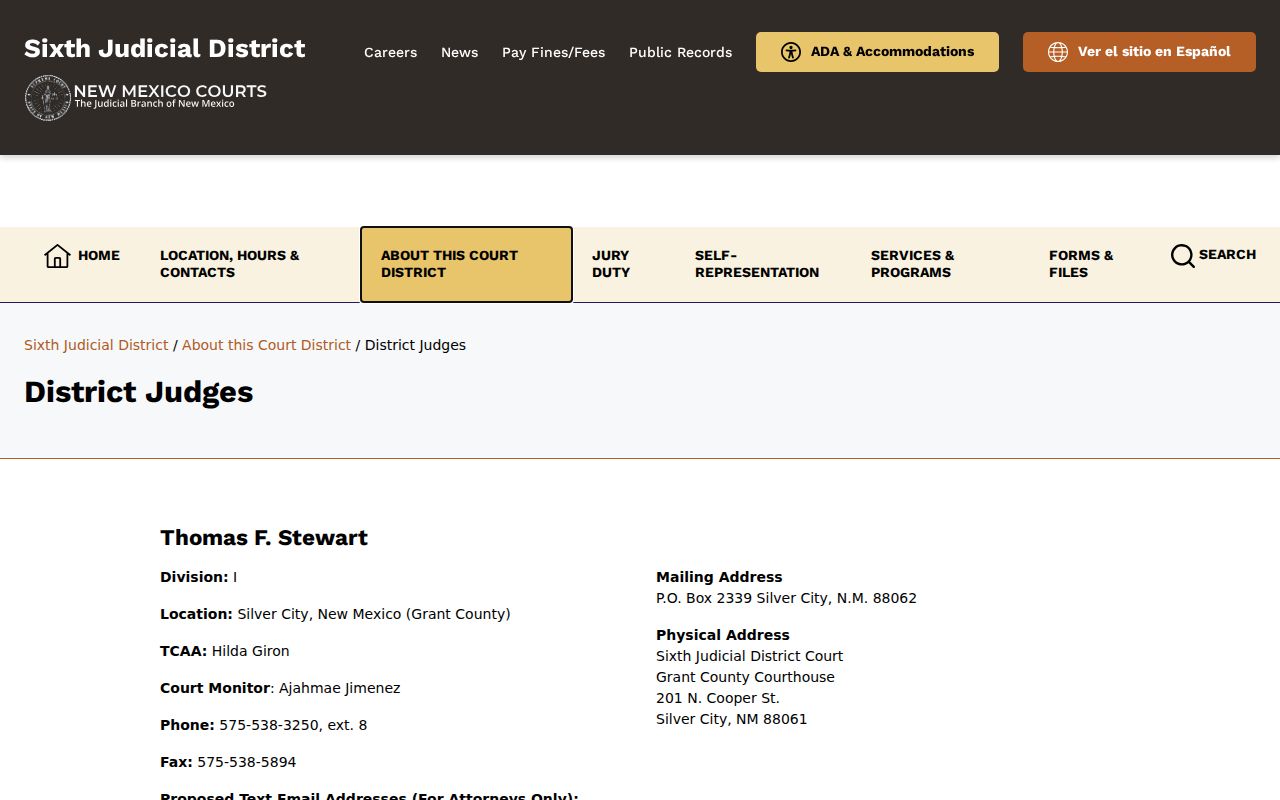
Task: Click the New Mexico Courts seal logo
Action: click(x=47, y=98)
